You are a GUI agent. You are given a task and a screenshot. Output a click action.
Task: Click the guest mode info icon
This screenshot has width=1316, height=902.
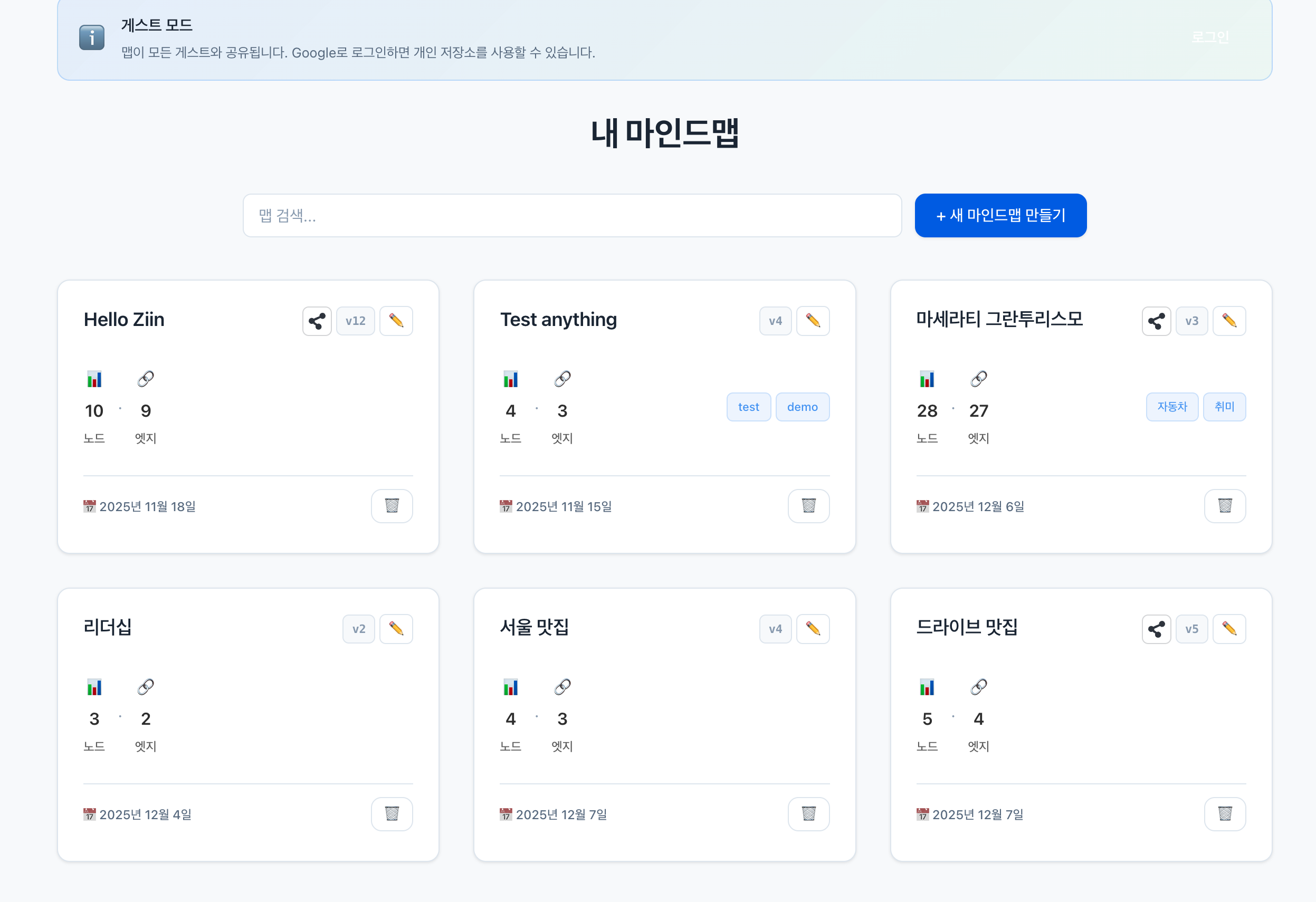coord(92,38)
